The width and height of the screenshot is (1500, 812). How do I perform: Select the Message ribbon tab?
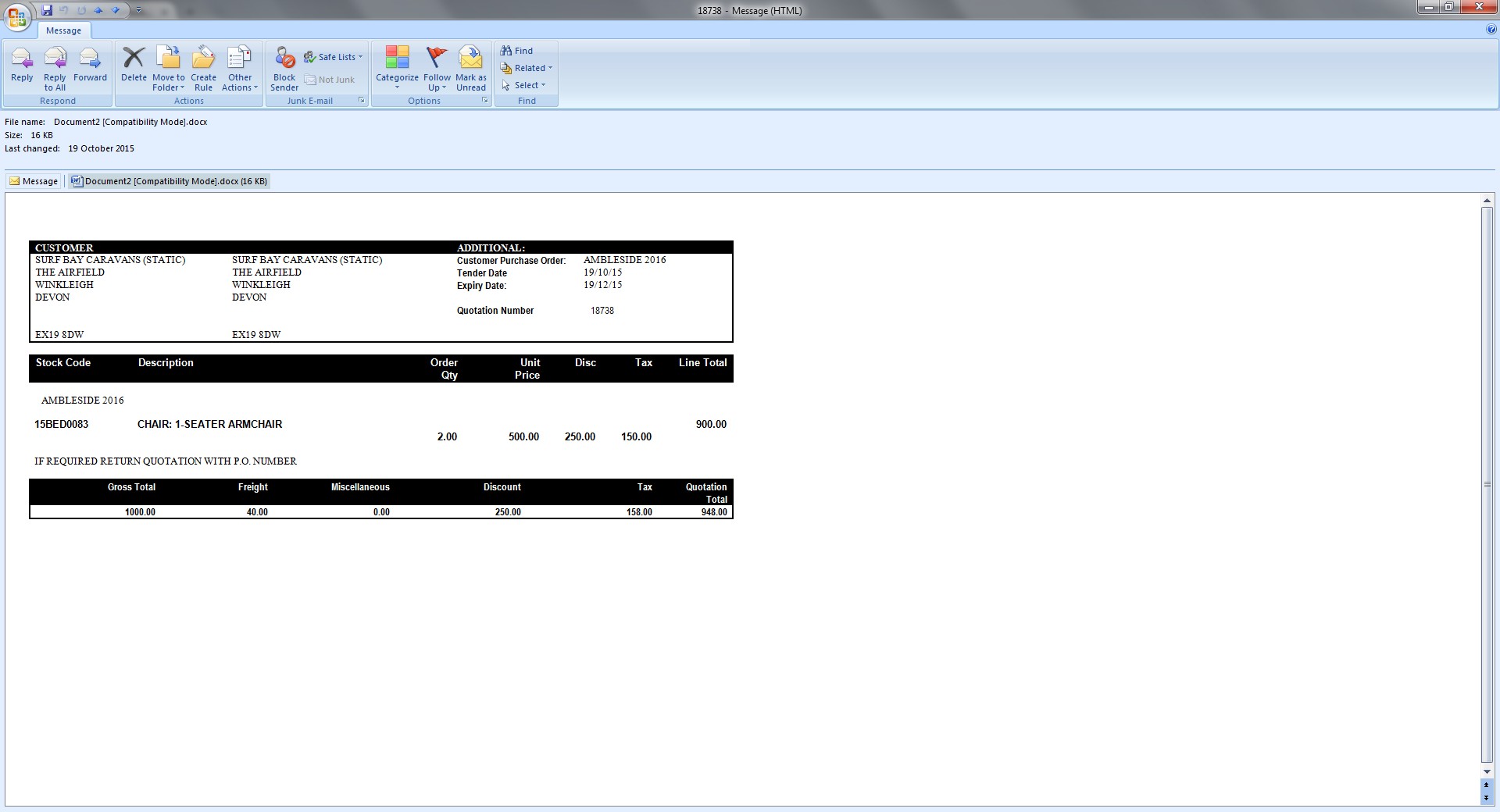pos(63,30)
